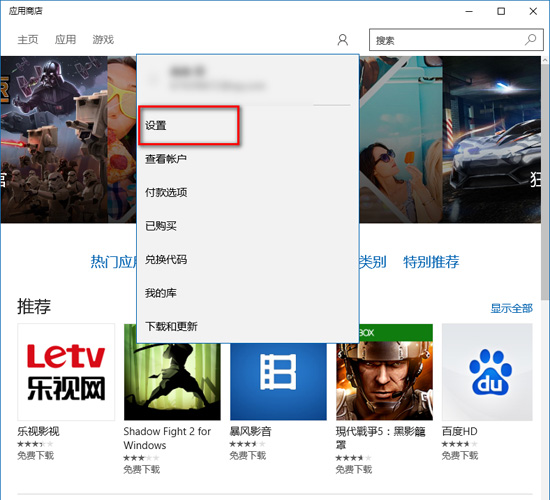The image size is (550, 500).
Task: Open the Letv 乐视网 app tile
Action: coord(66,372)
